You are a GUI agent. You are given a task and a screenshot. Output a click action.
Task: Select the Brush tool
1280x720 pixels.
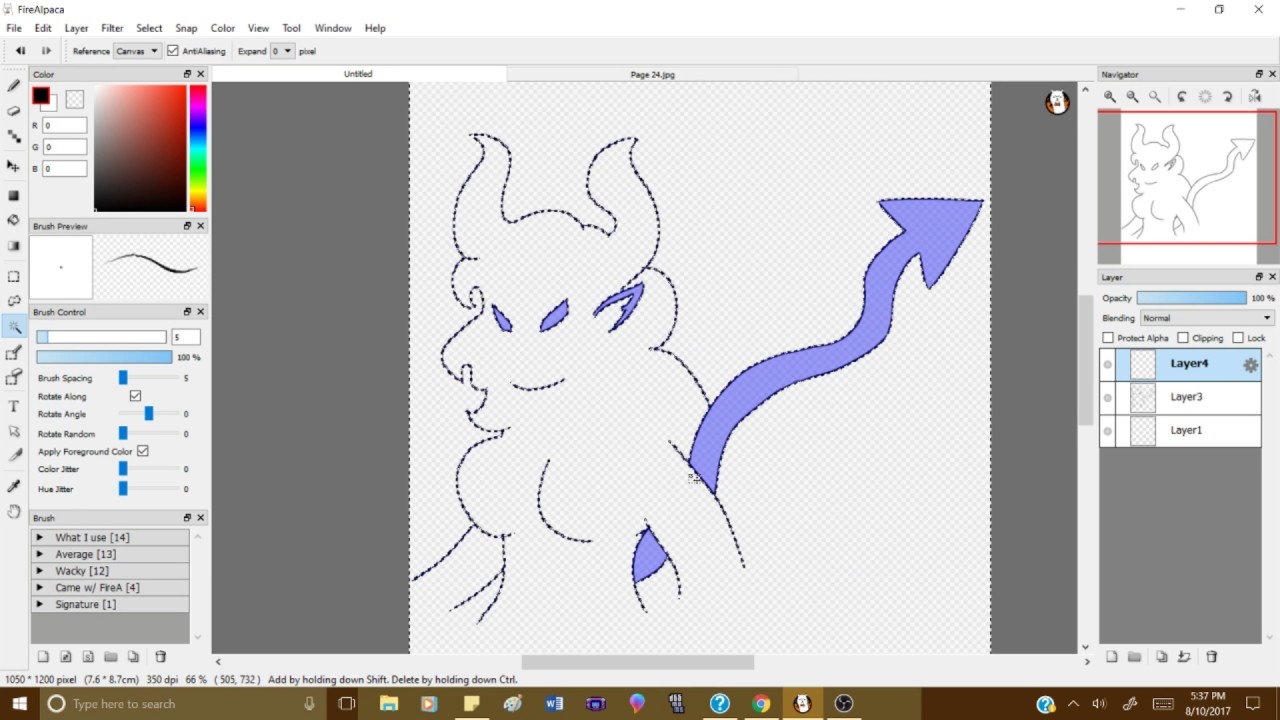click(14, 87)
